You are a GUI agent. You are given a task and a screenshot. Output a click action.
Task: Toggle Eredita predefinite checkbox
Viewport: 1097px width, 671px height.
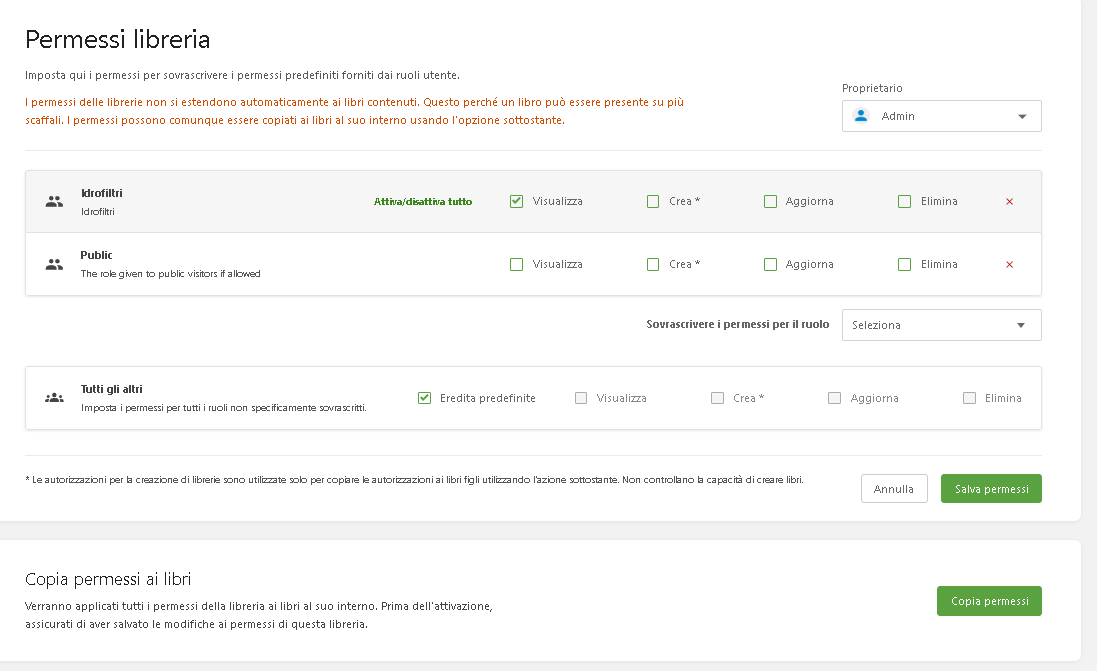tap(424, 398)
